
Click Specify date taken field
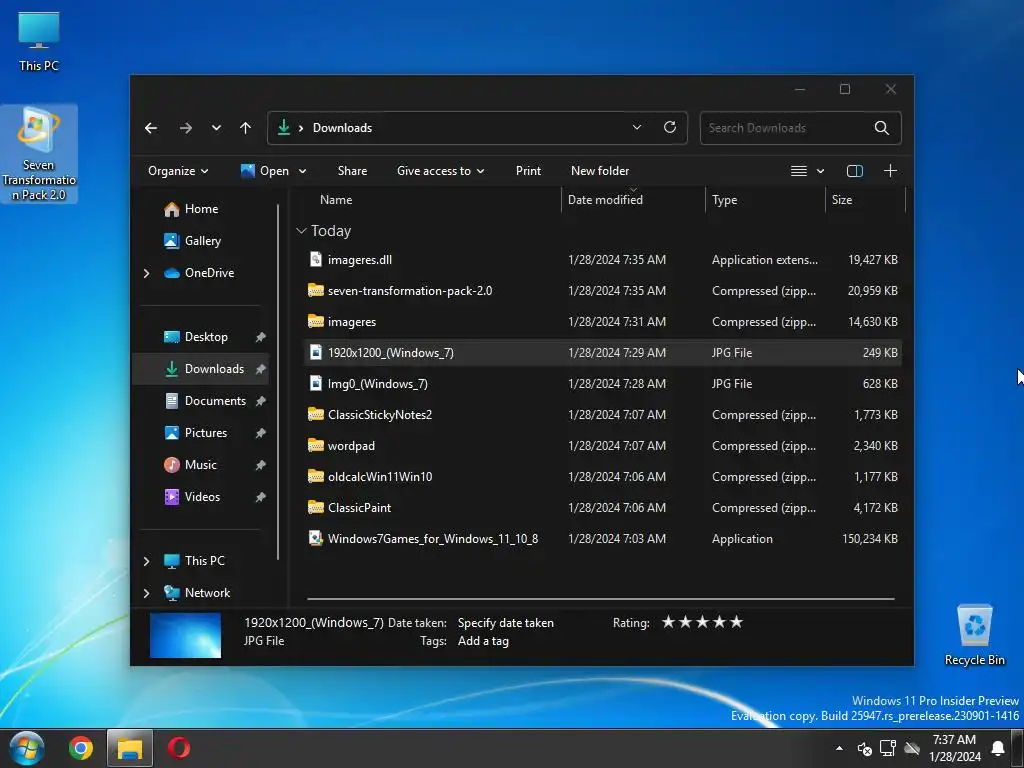[505, 623]
